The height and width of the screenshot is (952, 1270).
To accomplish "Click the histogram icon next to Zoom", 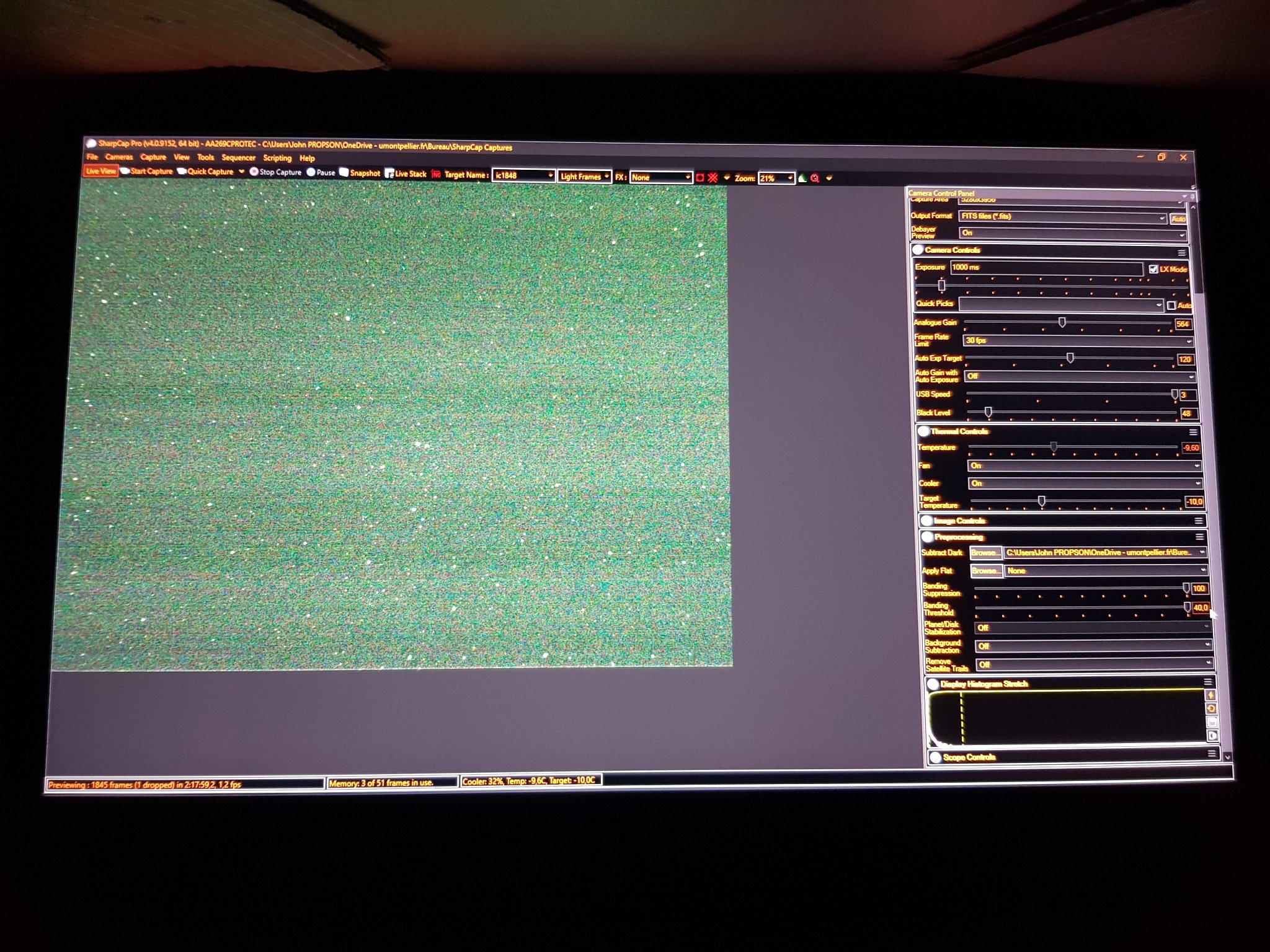I will (802, 178).
